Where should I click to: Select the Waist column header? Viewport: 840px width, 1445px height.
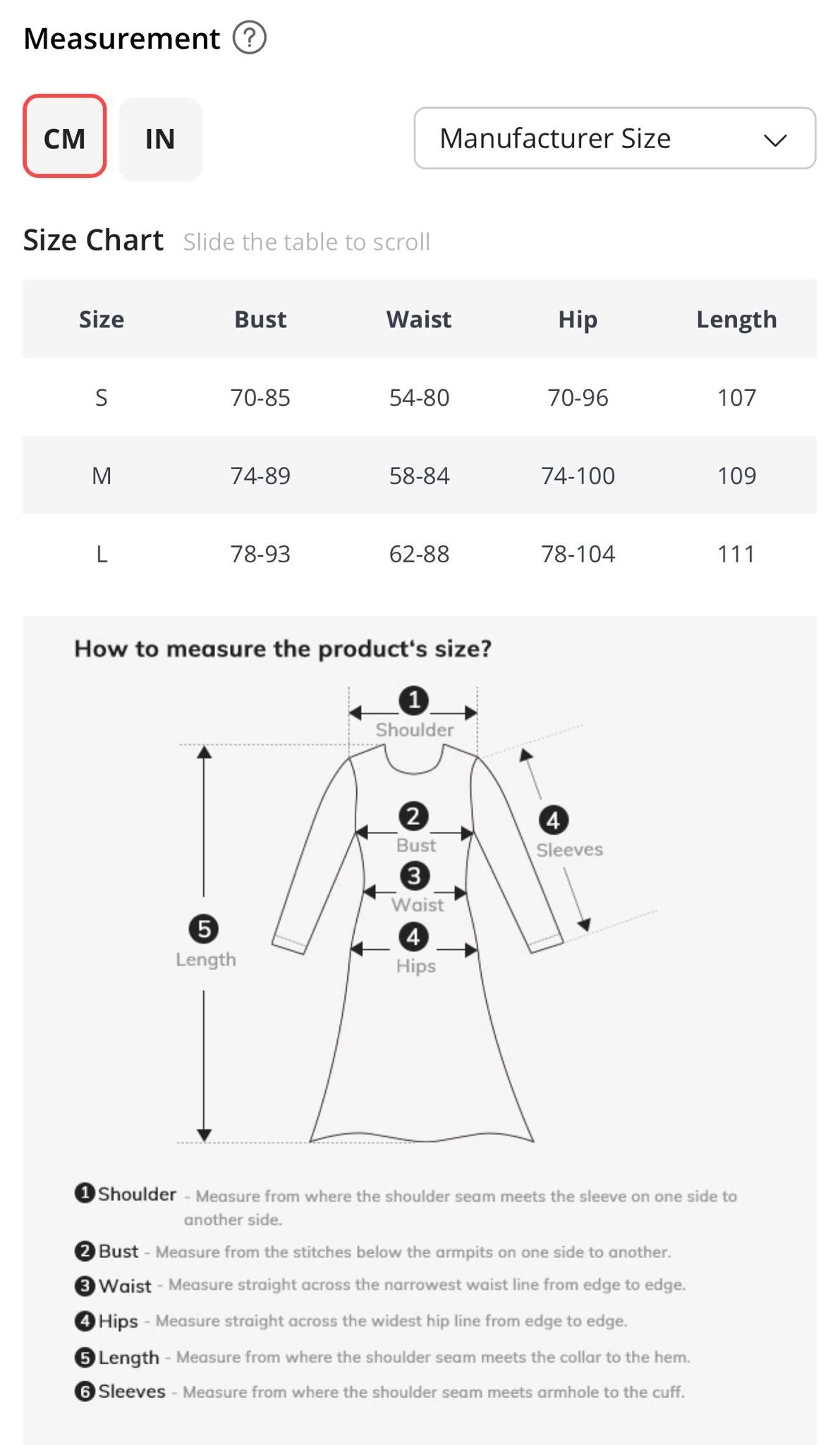coord(419,320)
